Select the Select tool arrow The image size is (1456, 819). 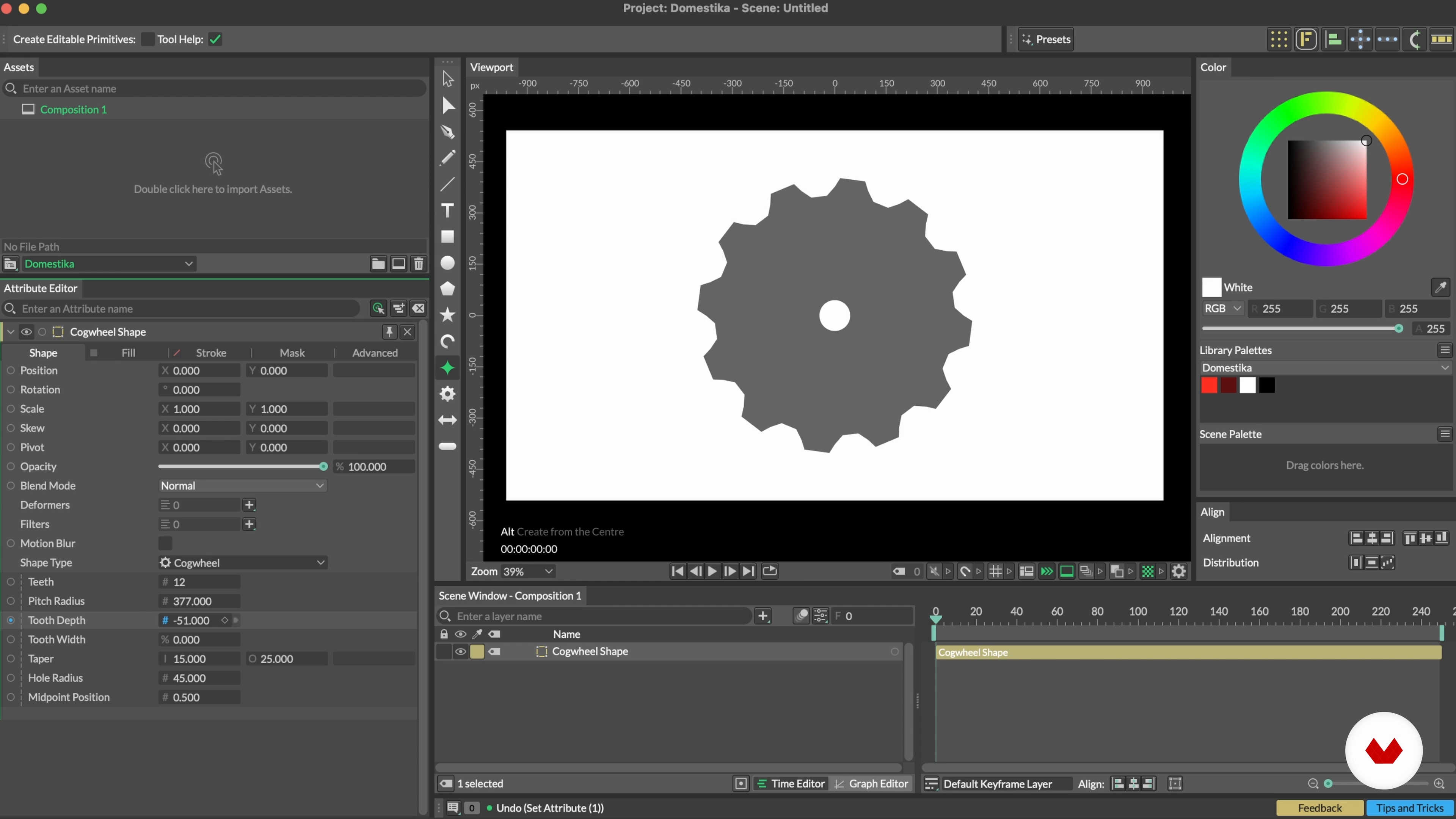click(448, 78)
